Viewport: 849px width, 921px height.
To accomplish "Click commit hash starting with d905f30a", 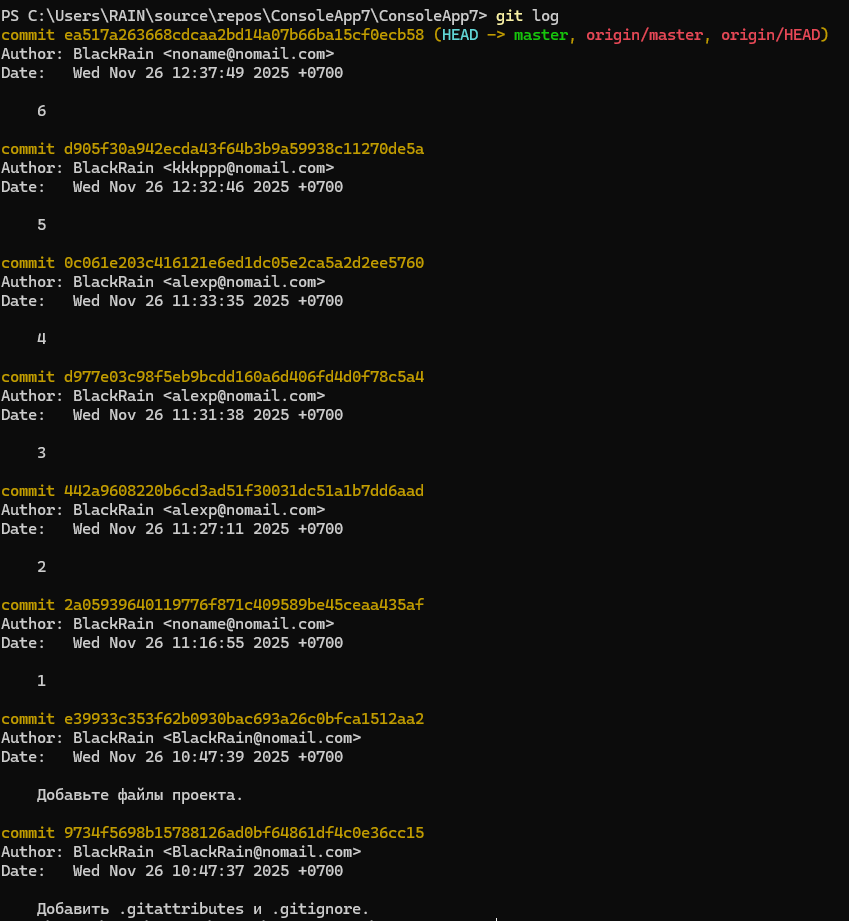I will (244, 149).
